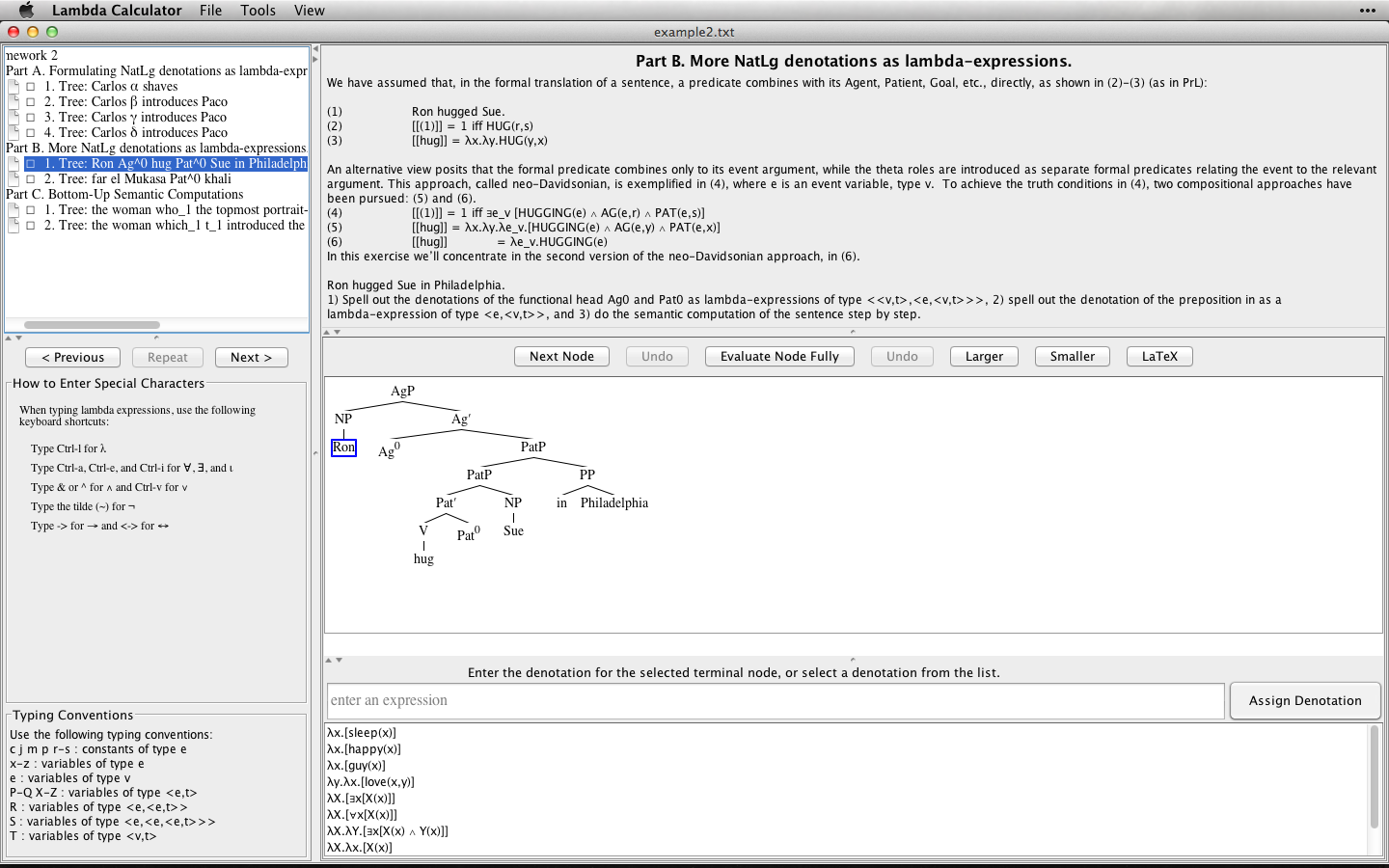
Task: Click split-pane collapse arrows below exercise list
Action: pos(14,338)
